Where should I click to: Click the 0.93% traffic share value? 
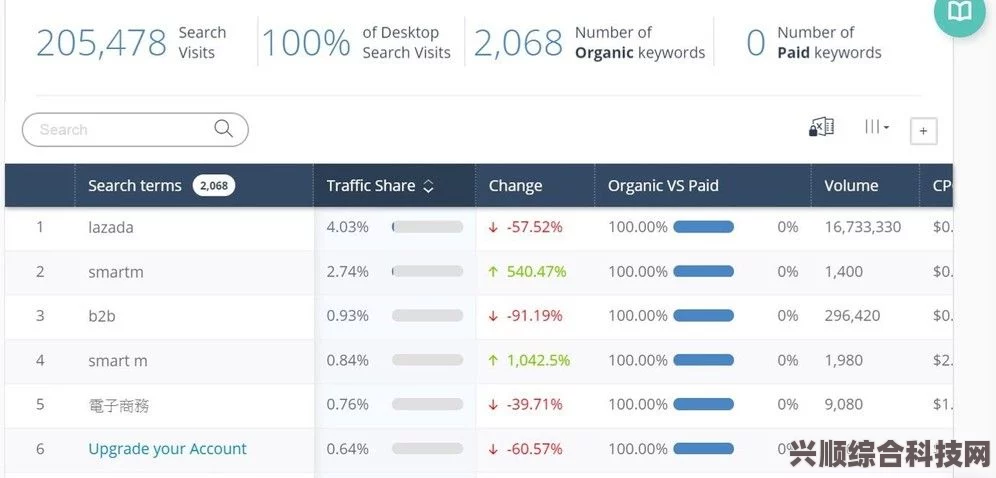point(347,315)
